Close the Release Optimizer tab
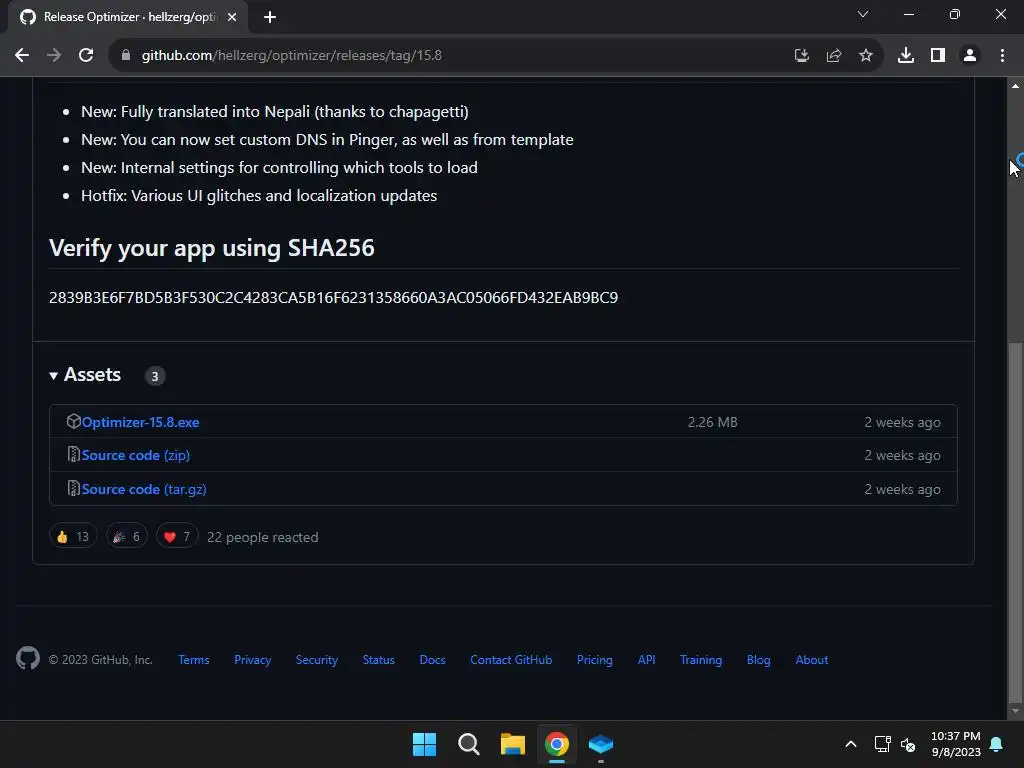 [232, 17]
